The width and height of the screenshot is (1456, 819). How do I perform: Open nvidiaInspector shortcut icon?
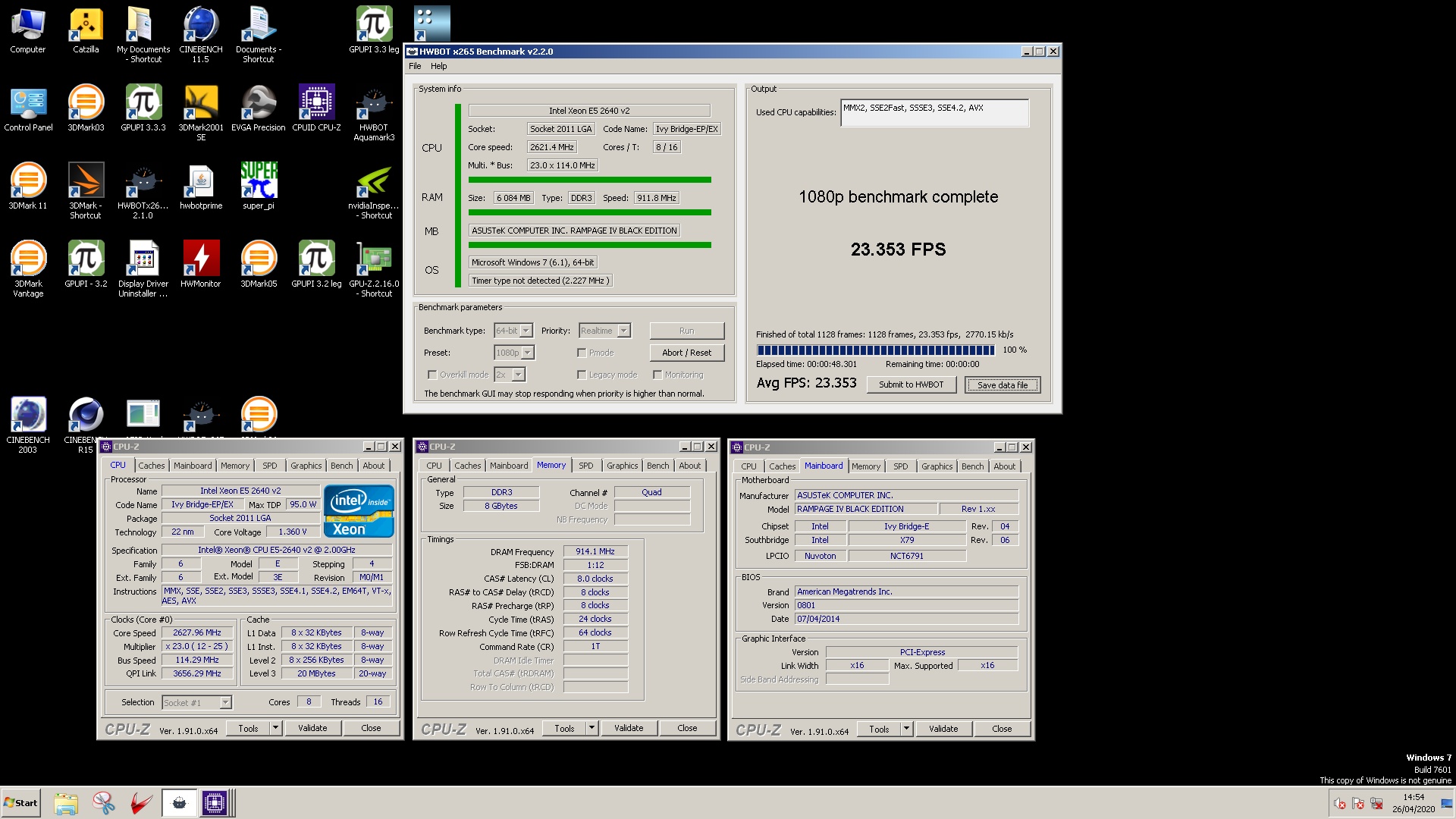pos(374,190)
